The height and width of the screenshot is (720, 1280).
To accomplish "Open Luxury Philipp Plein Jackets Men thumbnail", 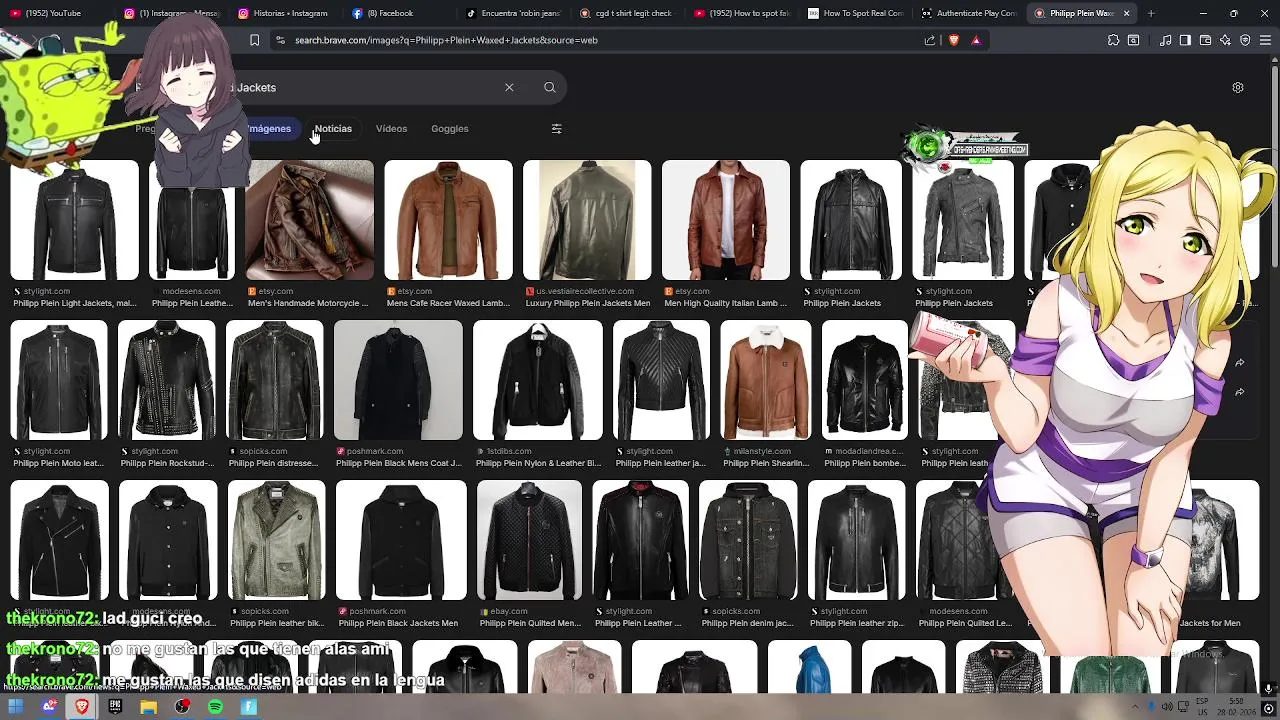I will pos(587,220).
